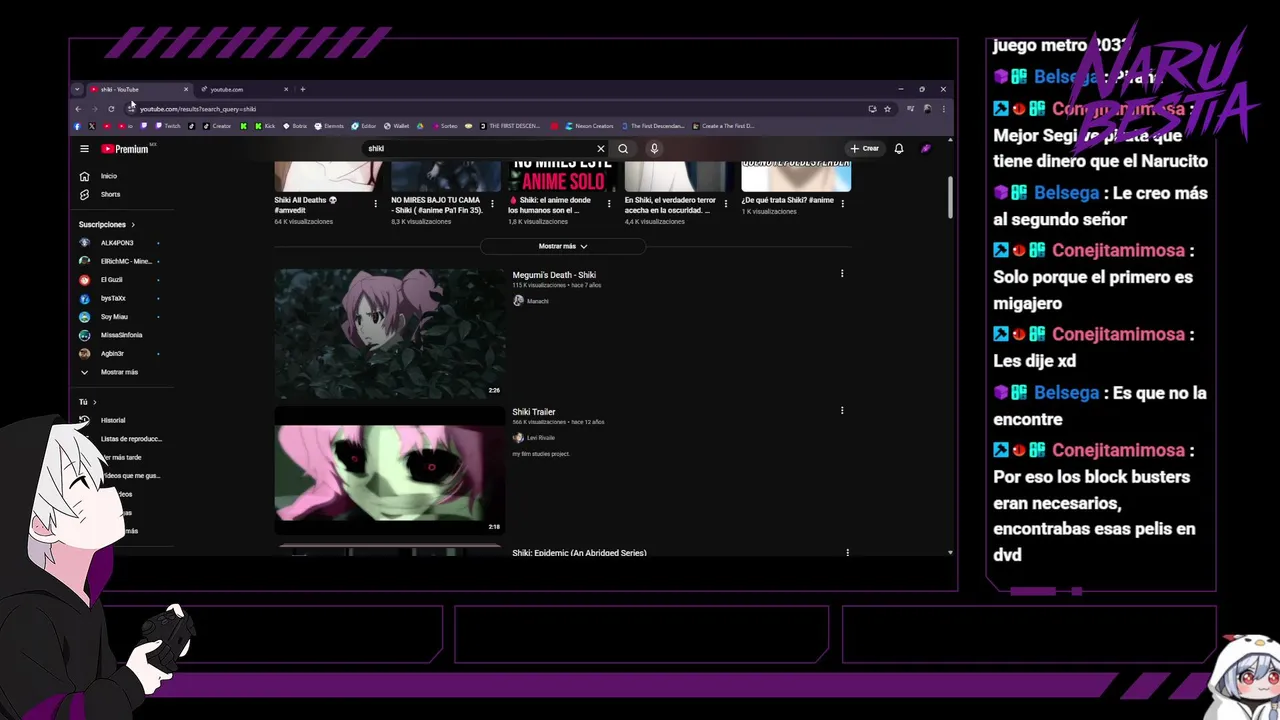This screenshot has width=1280, height=720.
Task: Open Levi Rivaile channel link
Action: [x=541, y=438]
